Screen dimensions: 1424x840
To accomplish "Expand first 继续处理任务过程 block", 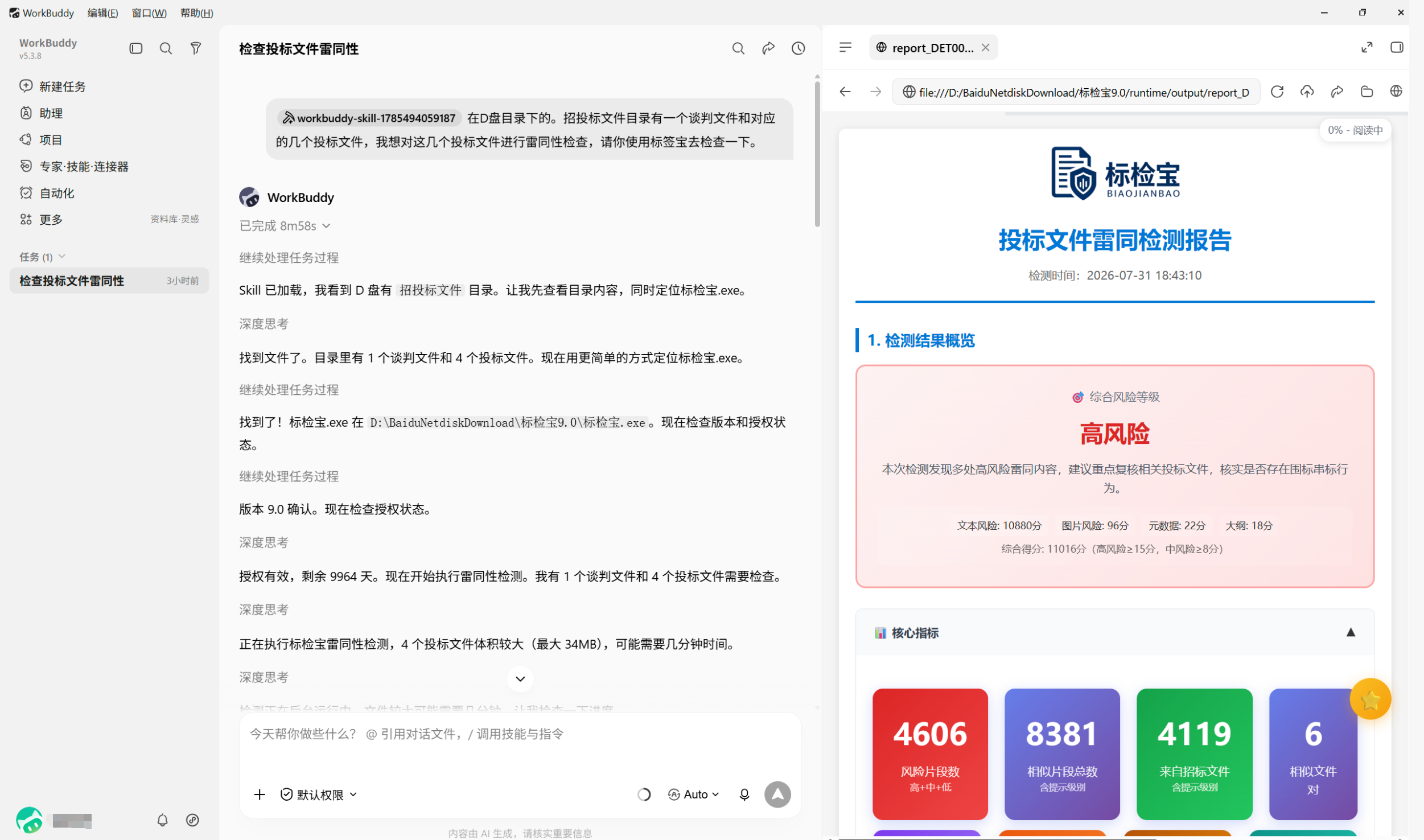I will coord(289,258).
